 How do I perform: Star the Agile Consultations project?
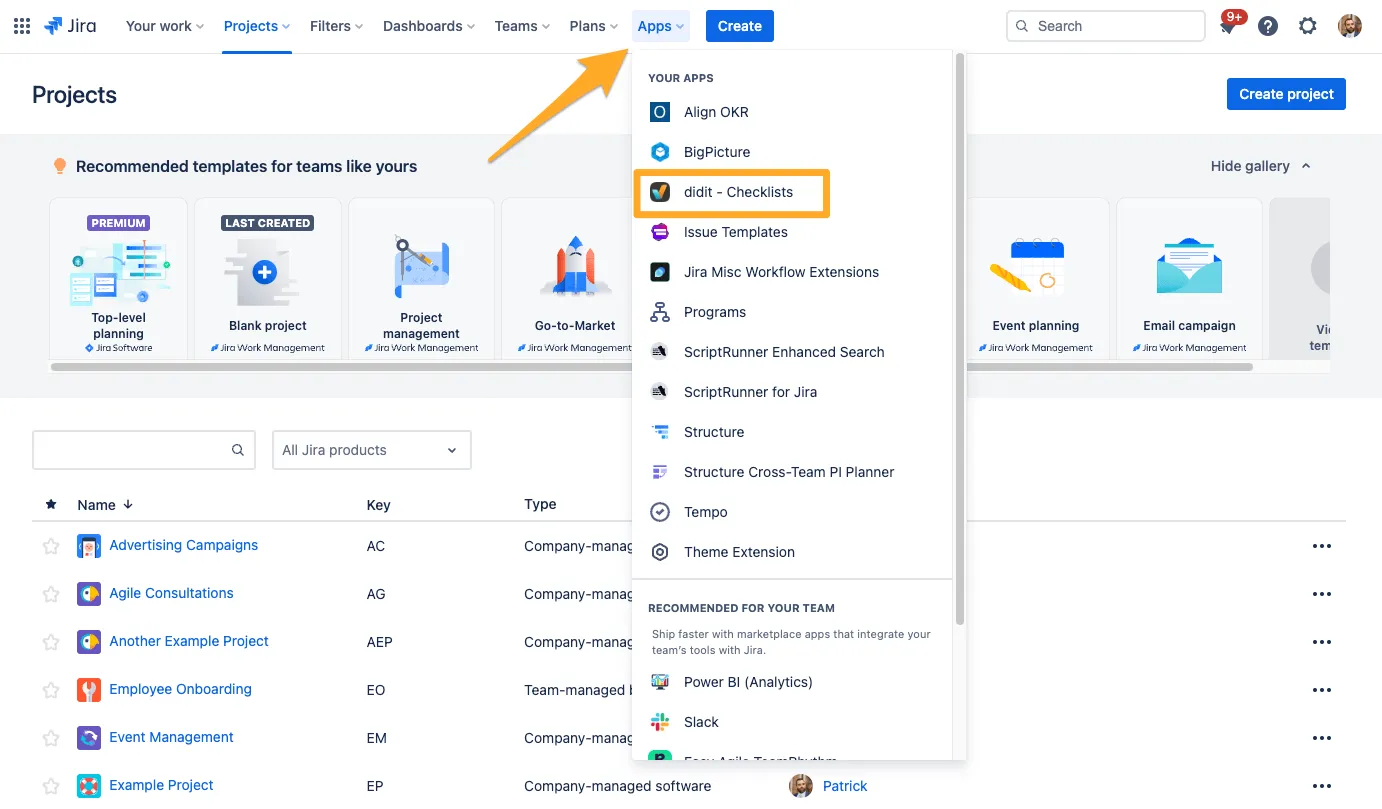point(51,594)
